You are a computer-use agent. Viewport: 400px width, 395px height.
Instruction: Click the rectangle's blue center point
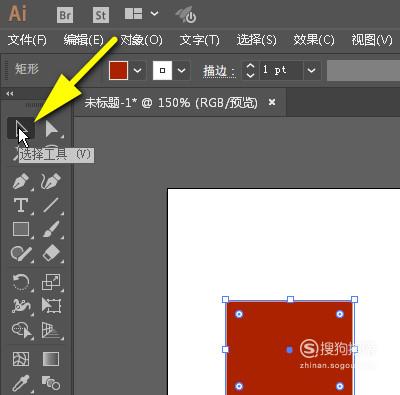pos(289,349)
